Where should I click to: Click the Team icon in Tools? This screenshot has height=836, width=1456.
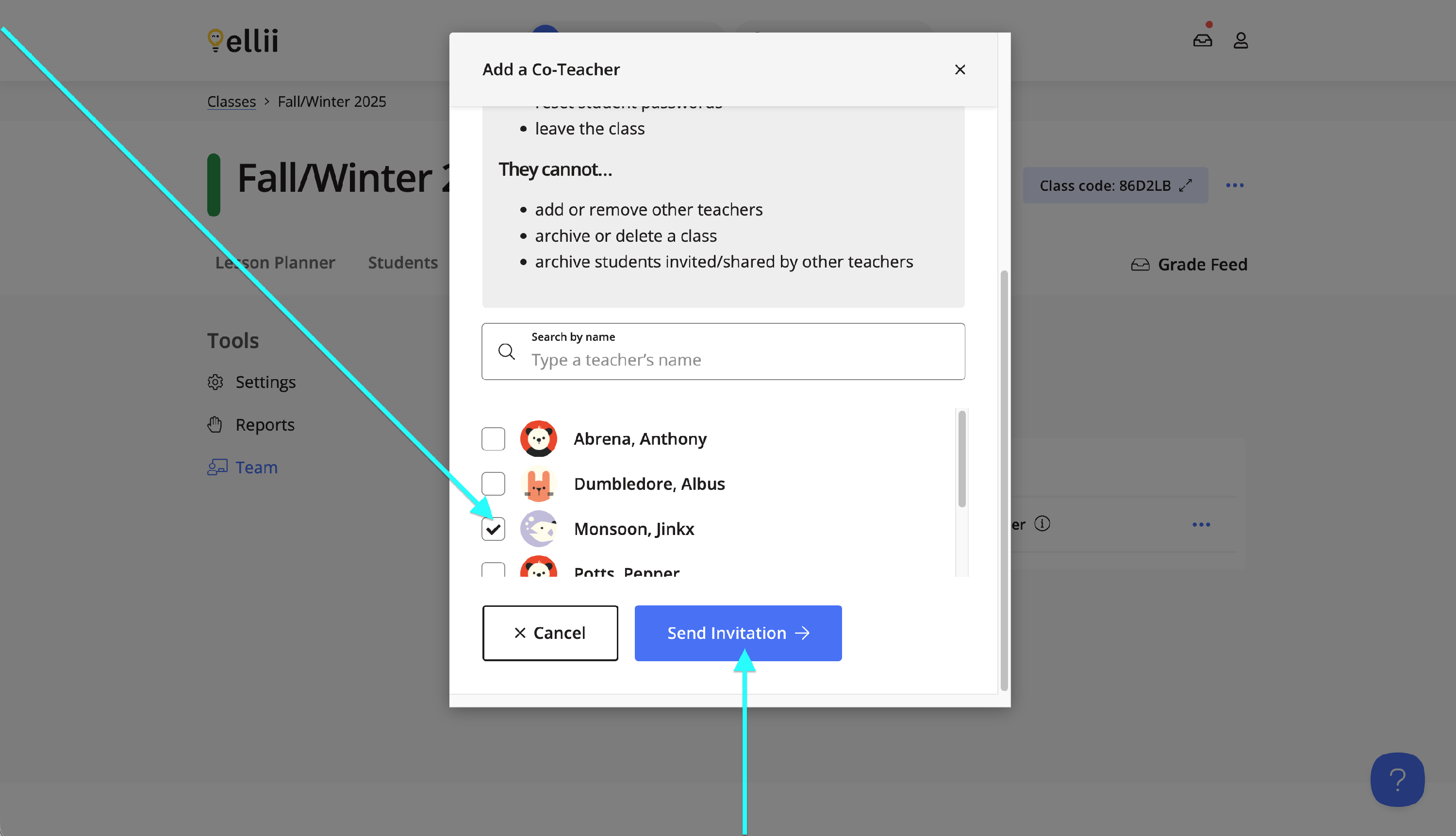217,468
